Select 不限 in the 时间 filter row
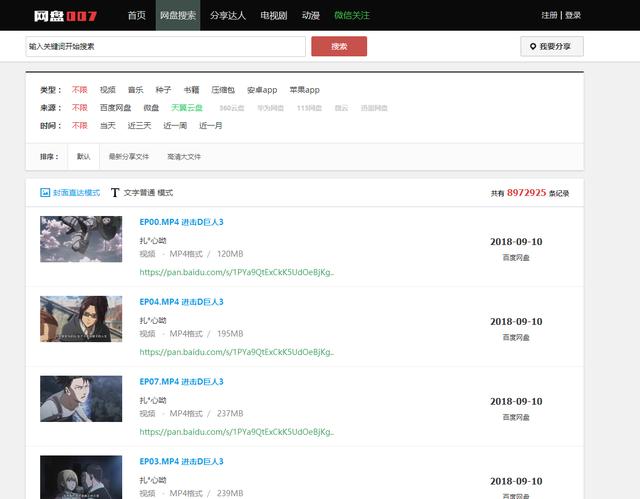The height and width of the screenshot is (499, 640). pos(80,126)
